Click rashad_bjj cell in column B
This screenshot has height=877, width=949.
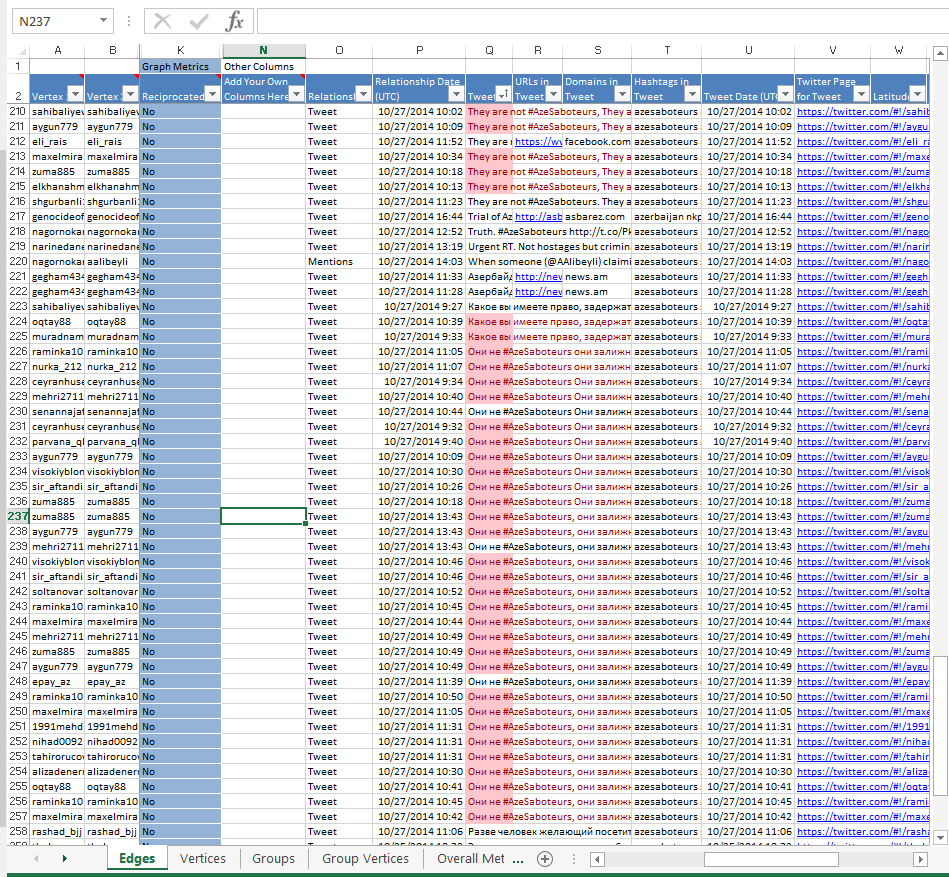(112, 832)
